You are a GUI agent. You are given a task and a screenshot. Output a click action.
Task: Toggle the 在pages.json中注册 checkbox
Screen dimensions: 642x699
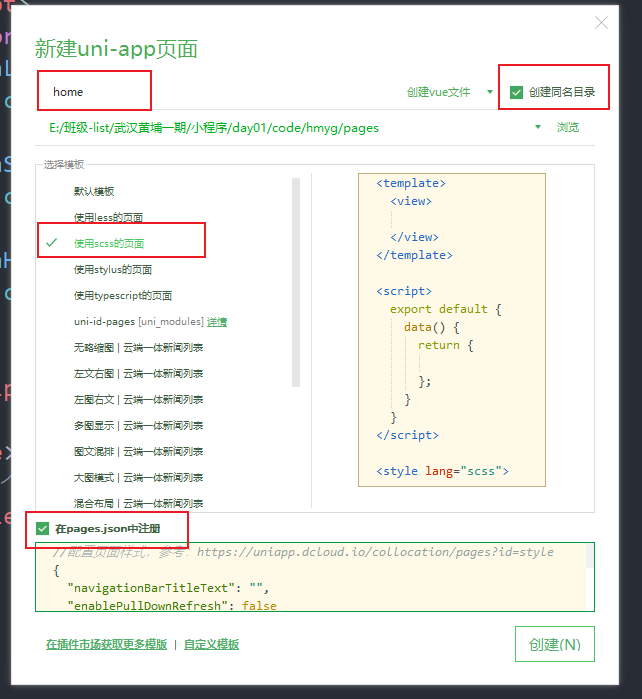click(x=42, y=529)
